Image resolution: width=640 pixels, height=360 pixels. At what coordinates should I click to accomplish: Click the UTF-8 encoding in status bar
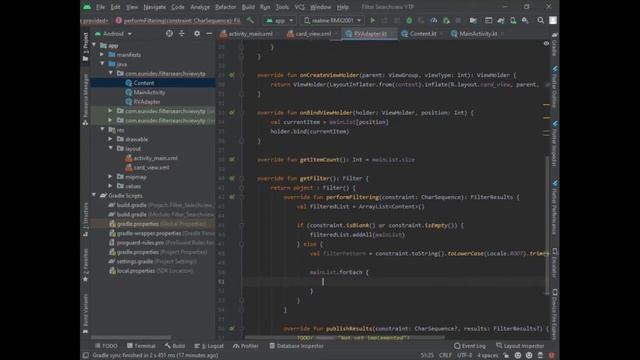(x=464, y=356)
